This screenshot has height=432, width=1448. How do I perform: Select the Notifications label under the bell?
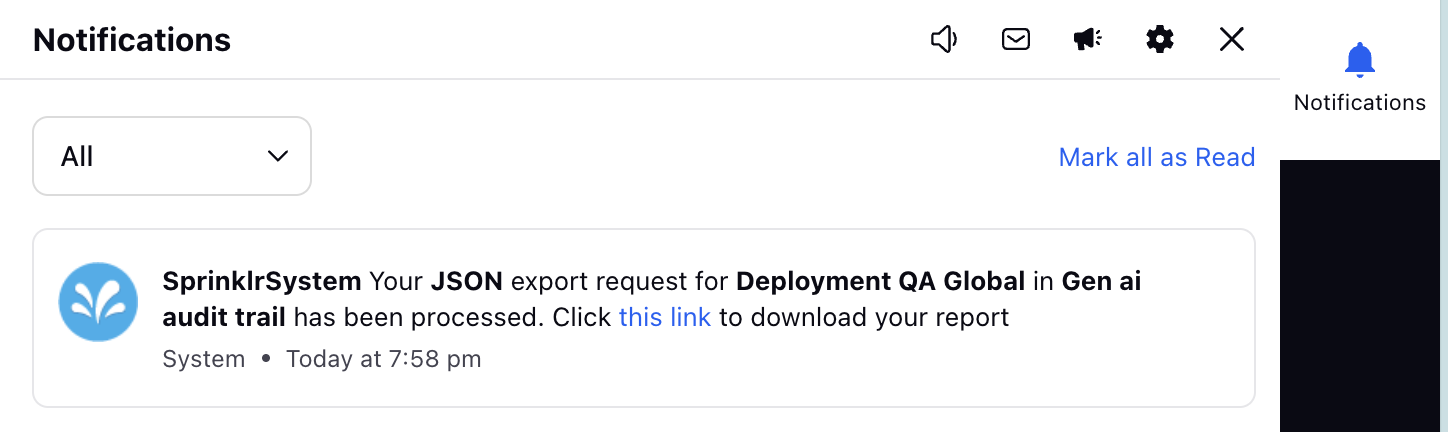(1360, 102)
